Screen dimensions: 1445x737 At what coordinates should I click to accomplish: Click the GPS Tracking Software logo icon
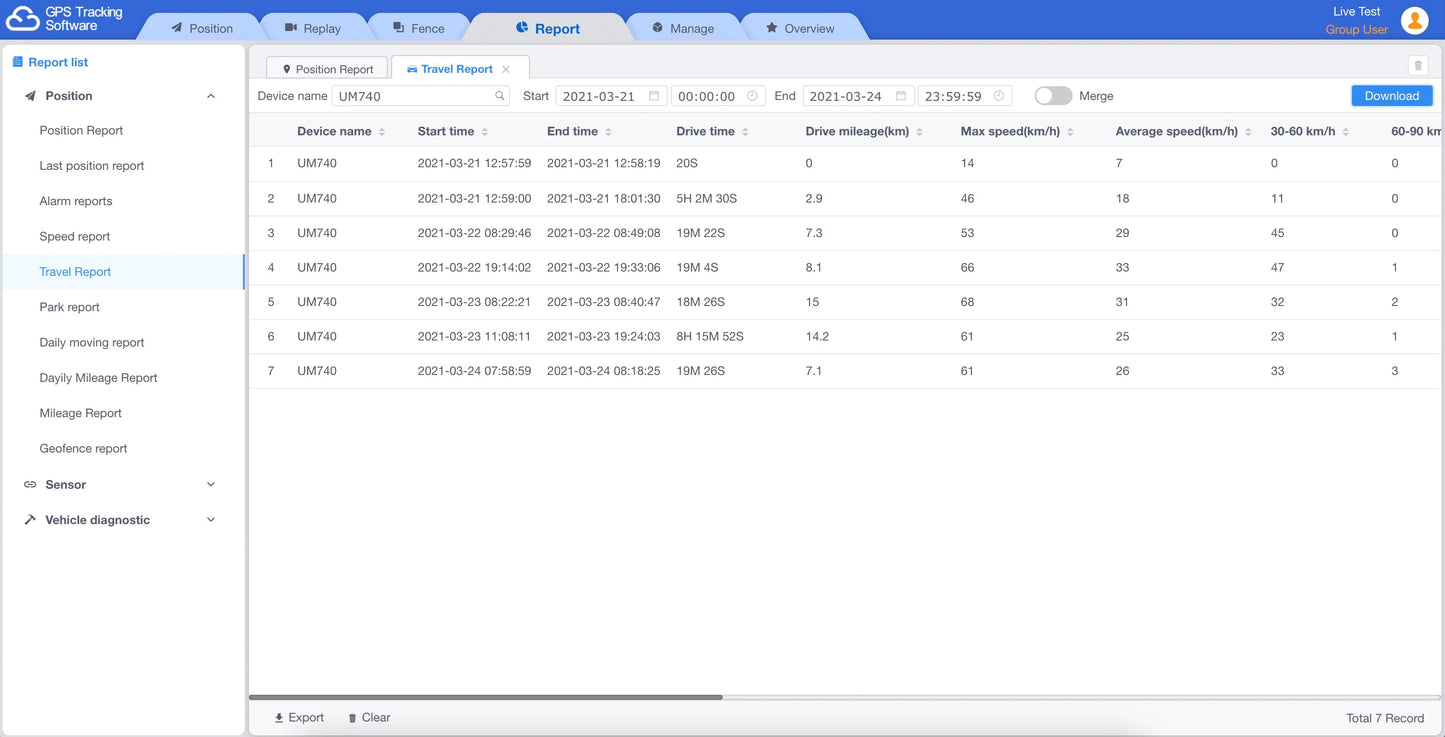(22, 17)
